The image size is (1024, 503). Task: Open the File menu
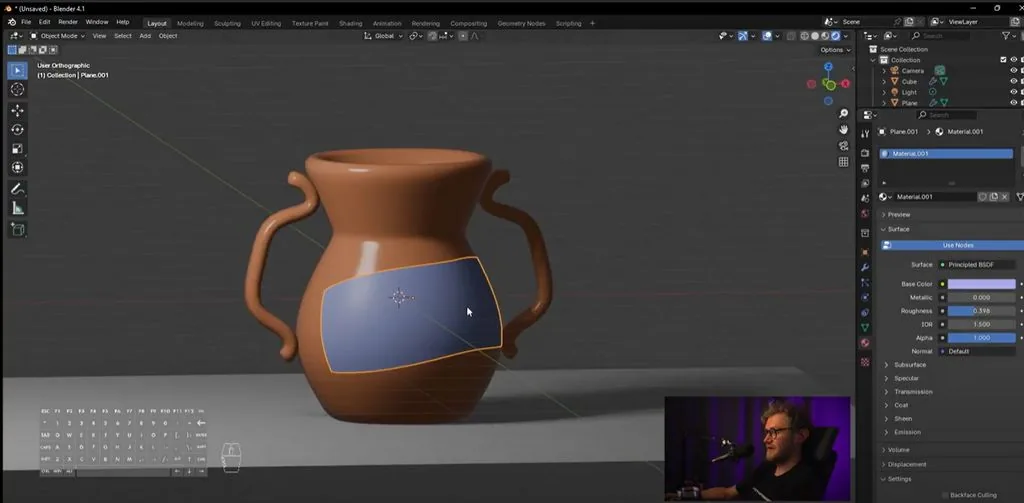tap(25, 22)
